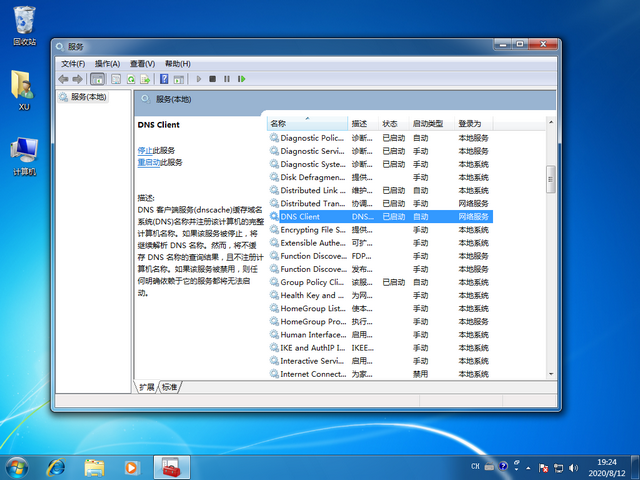The width and height of the screenshot is (640, 480).
Task: Select the Distributed Tran... service row
Action: (380, 203)
